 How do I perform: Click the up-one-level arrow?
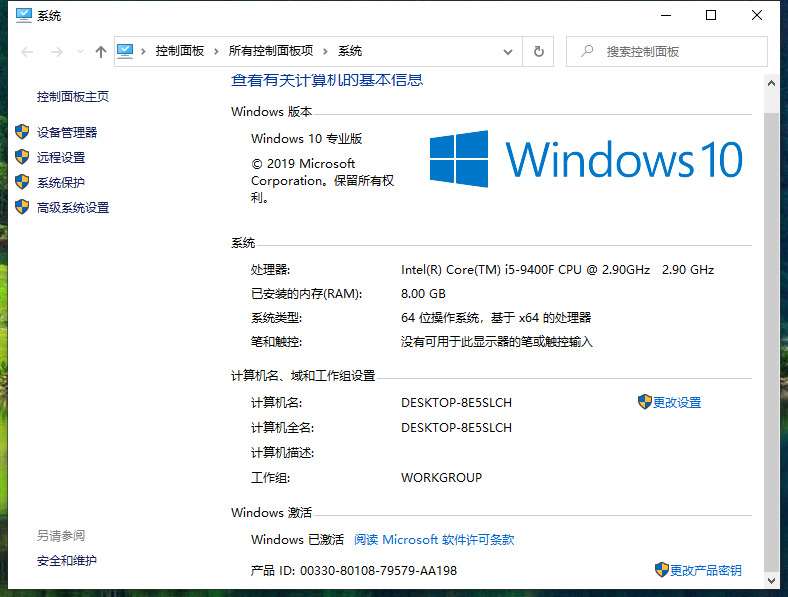(x=100, y=52)
